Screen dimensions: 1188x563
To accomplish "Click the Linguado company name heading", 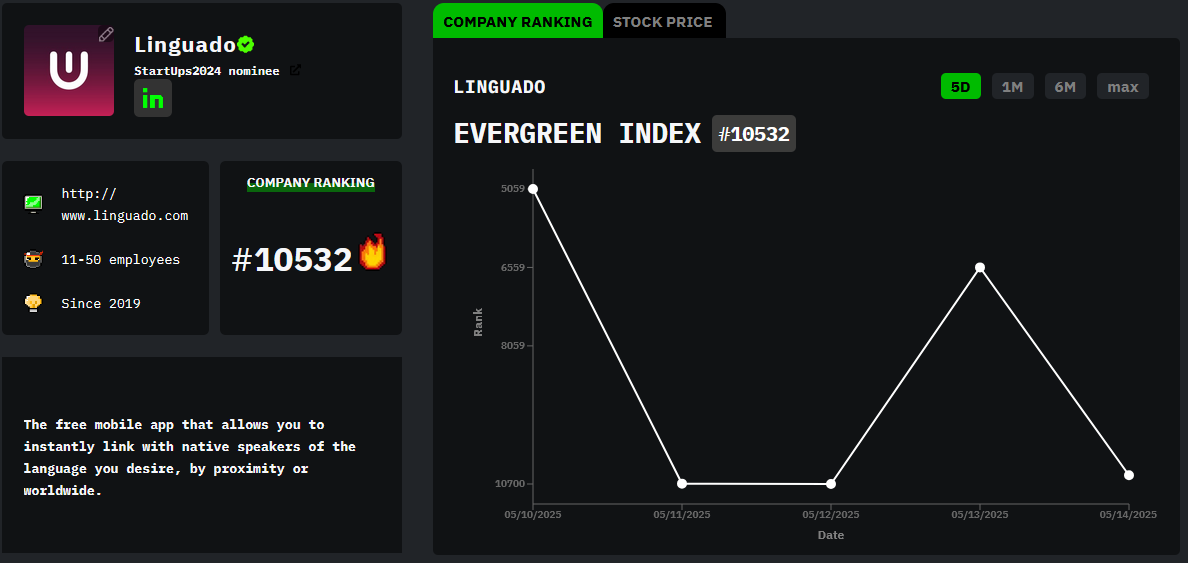I will 185,45.
